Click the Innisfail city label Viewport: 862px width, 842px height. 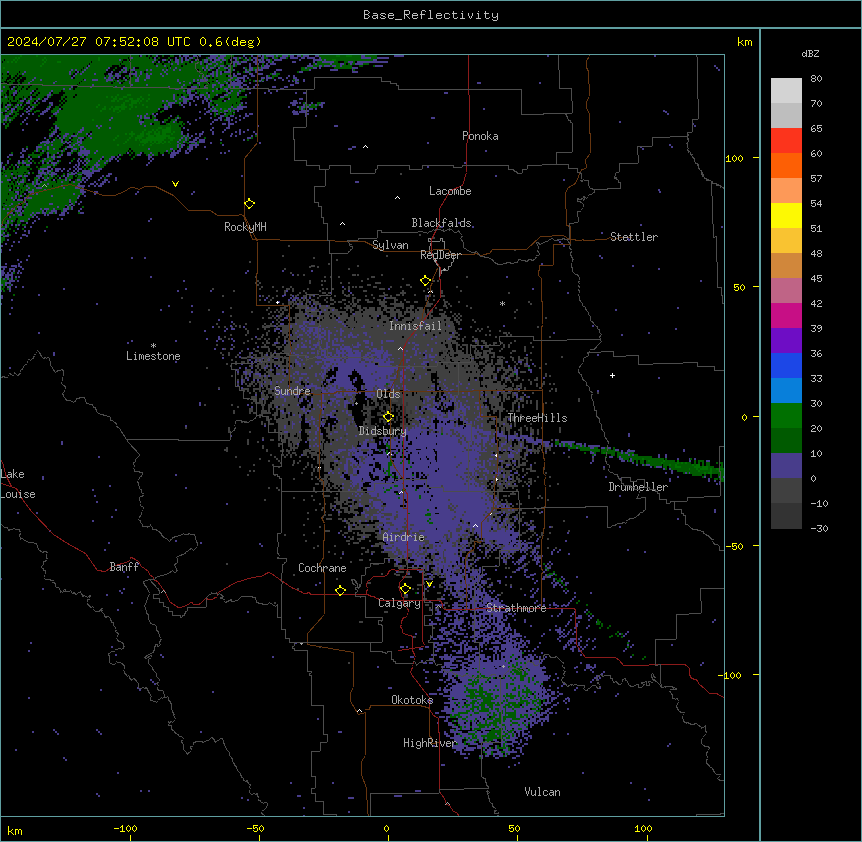coord(416,326)
